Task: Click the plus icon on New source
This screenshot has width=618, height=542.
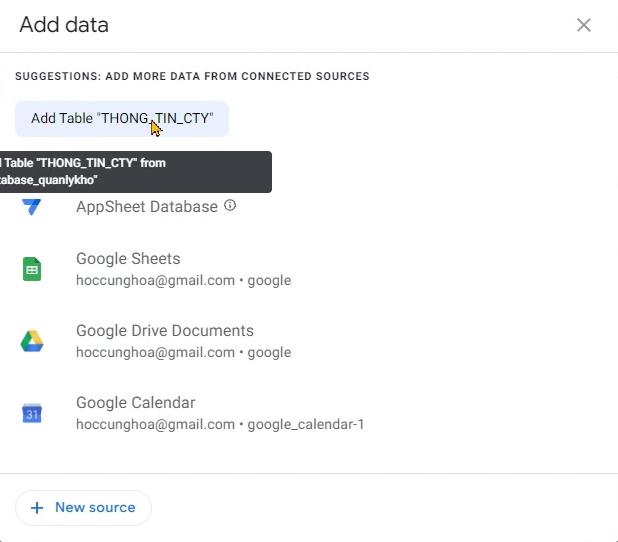Action: [37, 508]
